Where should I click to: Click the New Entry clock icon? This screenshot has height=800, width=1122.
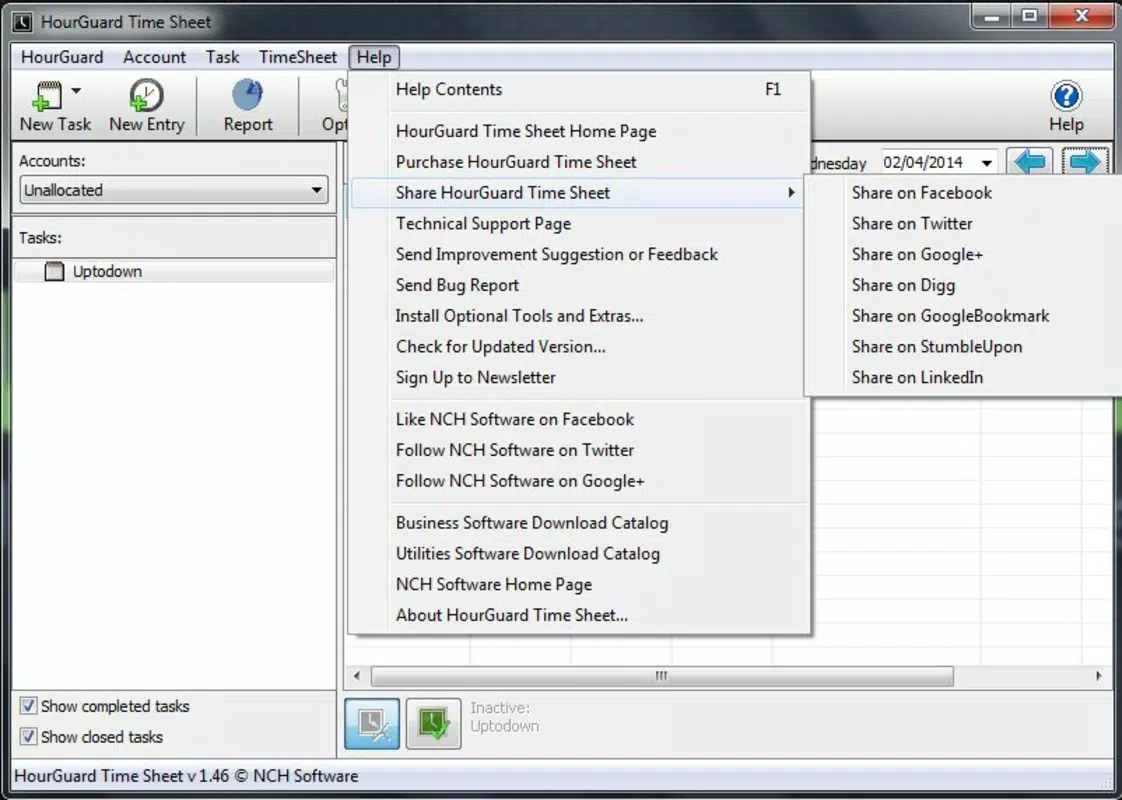pyautogui.click(x=146, y=96)
